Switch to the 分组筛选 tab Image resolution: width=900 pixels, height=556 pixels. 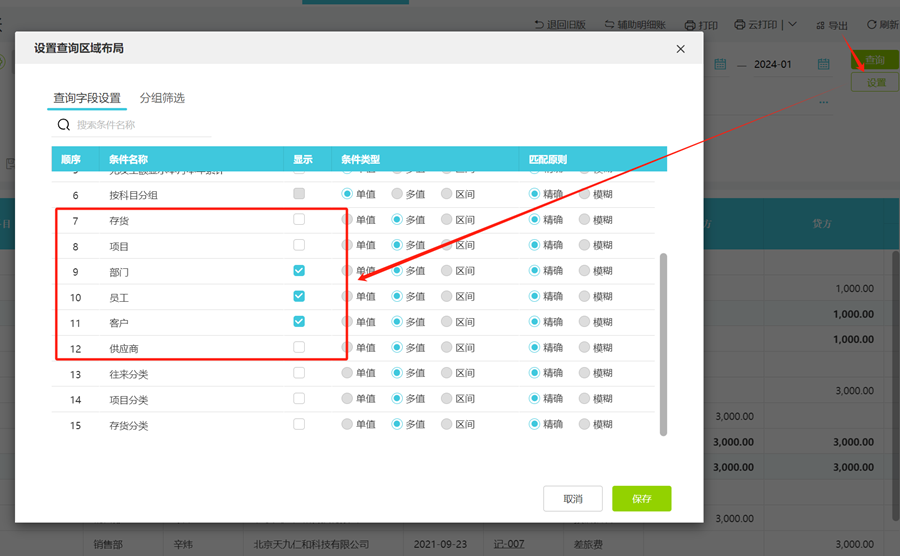coord(162,98)
